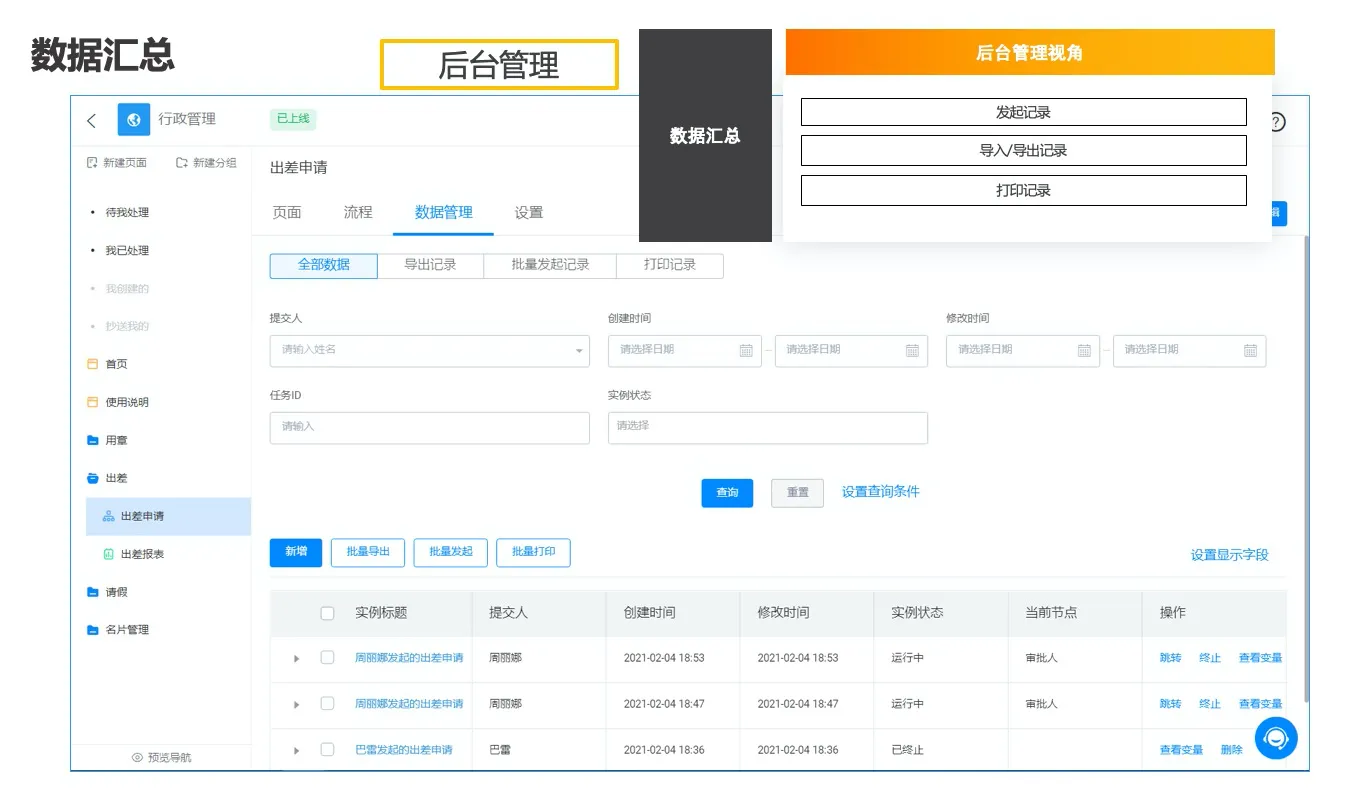Click the back arrow beside 行政管理

click(x=92, y=120)
